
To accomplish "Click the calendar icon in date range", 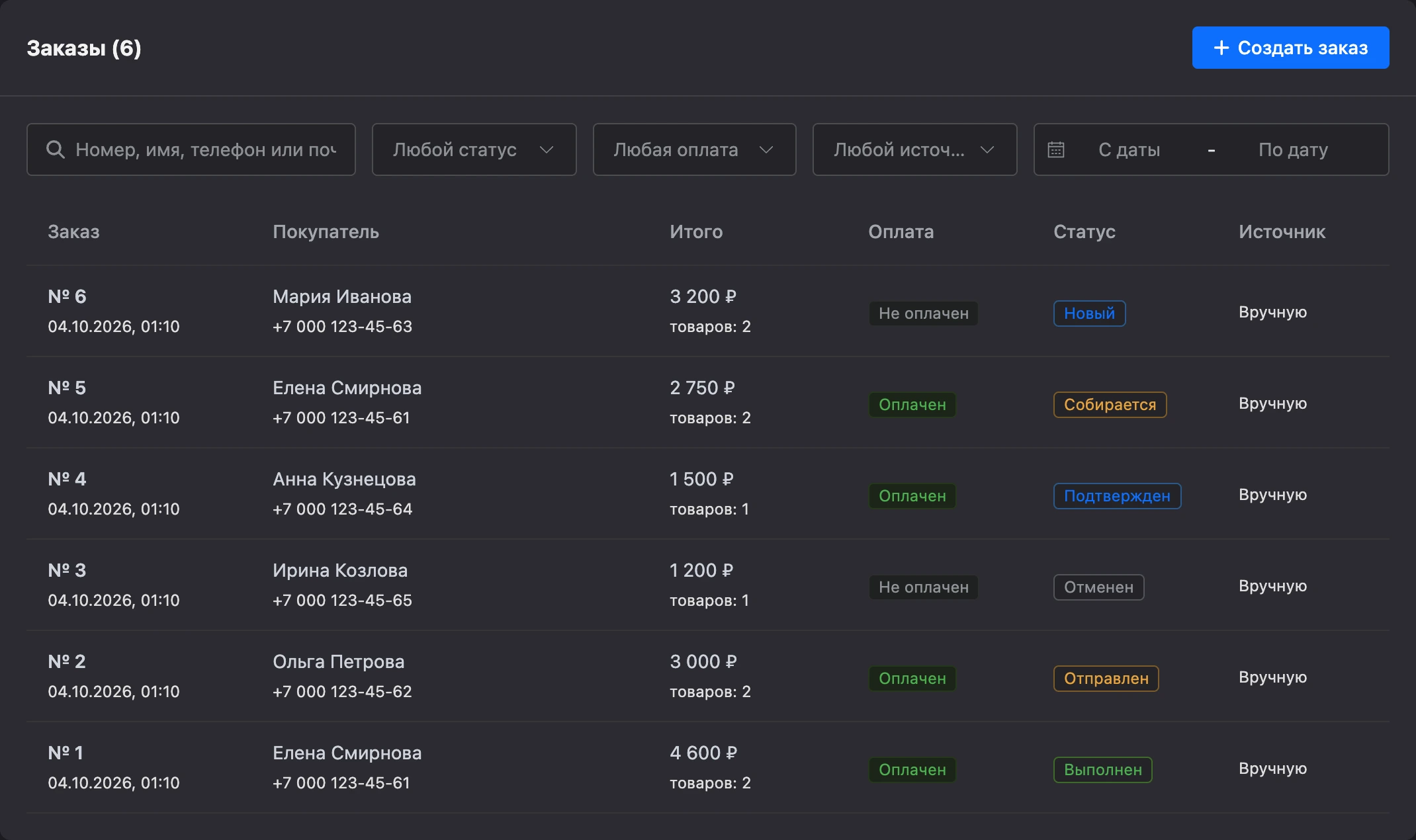I will click(x=1056, y=149).
